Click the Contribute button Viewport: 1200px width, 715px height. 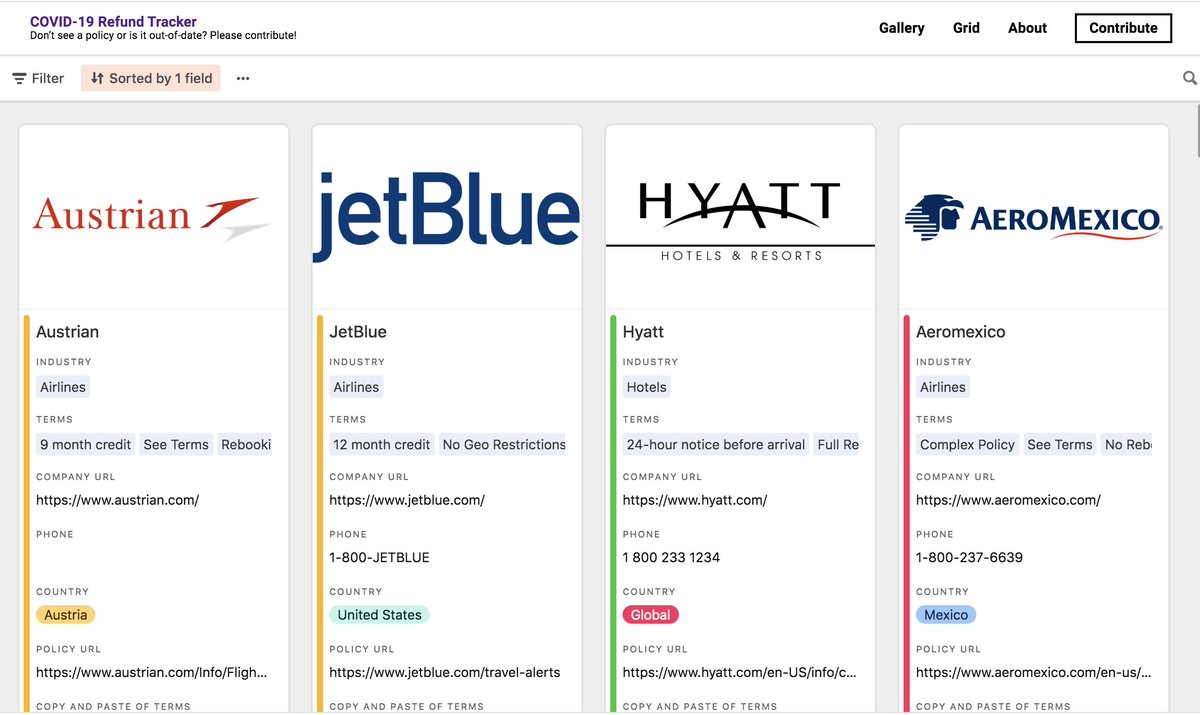pyautogui.click(x=1123, y=28)
